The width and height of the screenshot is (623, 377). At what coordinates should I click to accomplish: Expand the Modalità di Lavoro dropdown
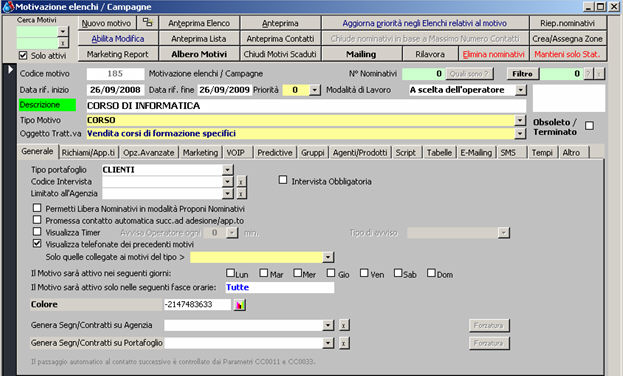520,90
